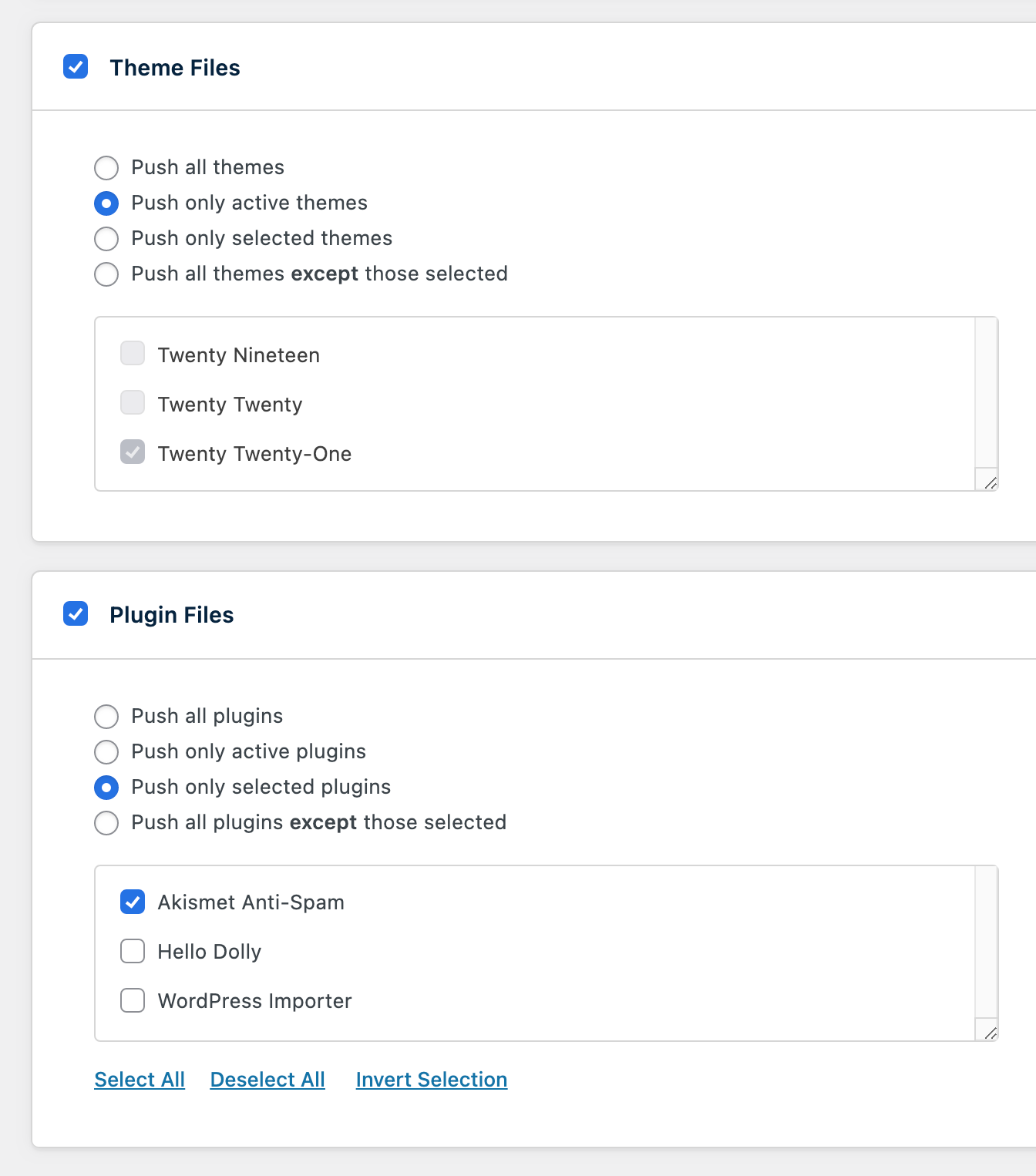Choose Push all themes except those selected
The height and width of the screenshot is (1176, 1036).
(x=106, y=274)
